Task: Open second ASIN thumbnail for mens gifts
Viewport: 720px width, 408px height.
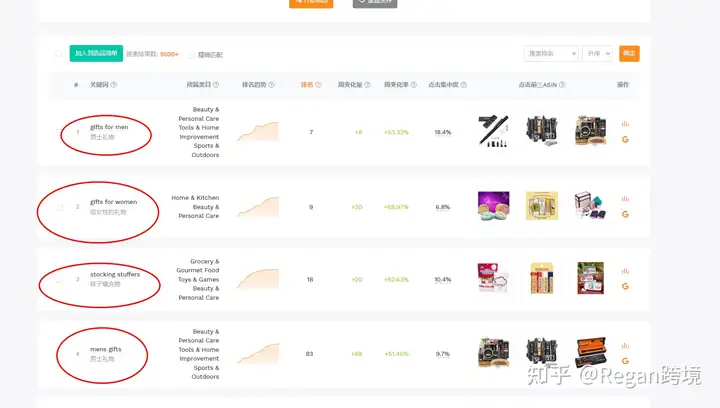Action: [x=542, y=352]
